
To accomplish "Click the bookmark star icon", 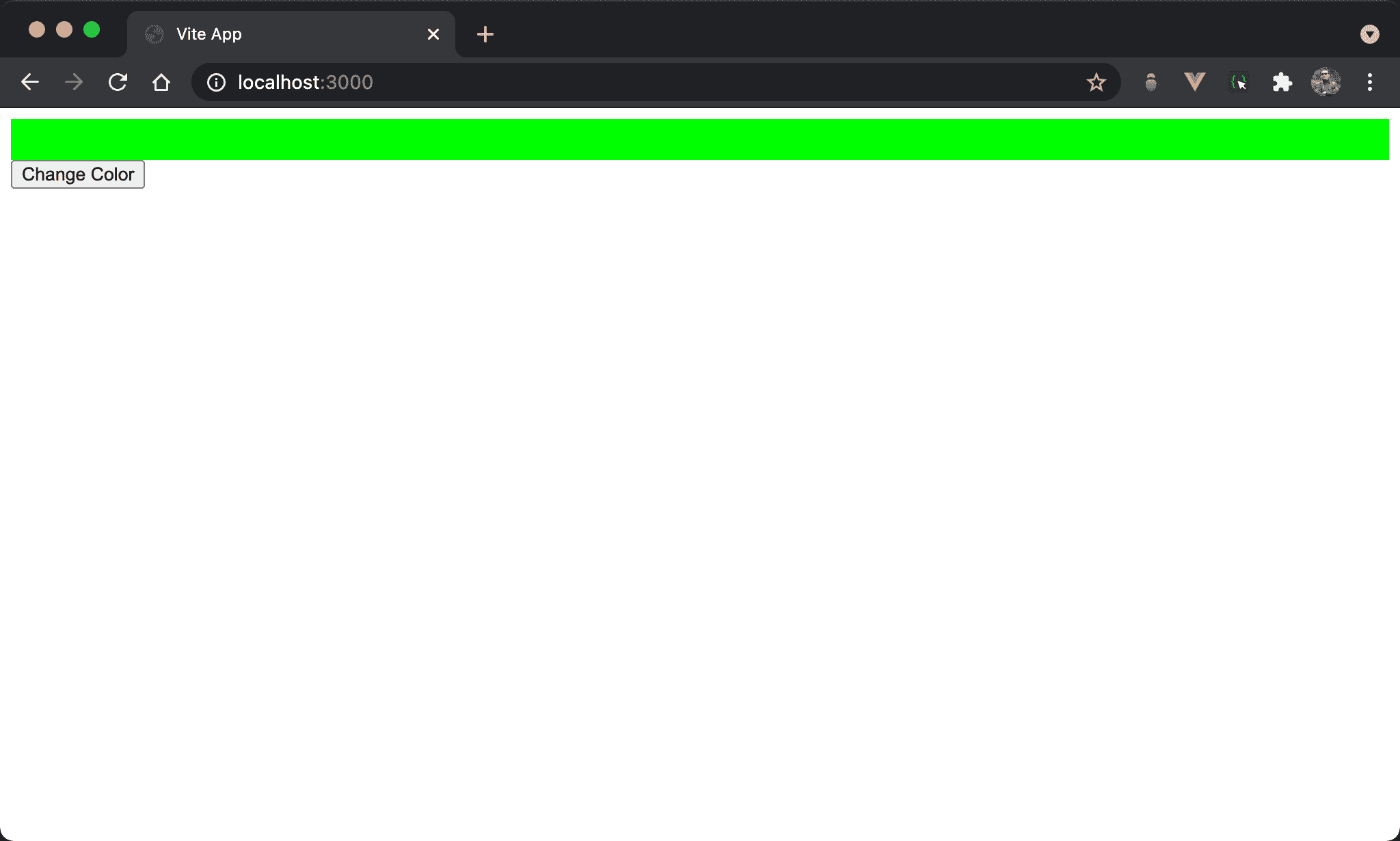I will (x=1096, y=82).
